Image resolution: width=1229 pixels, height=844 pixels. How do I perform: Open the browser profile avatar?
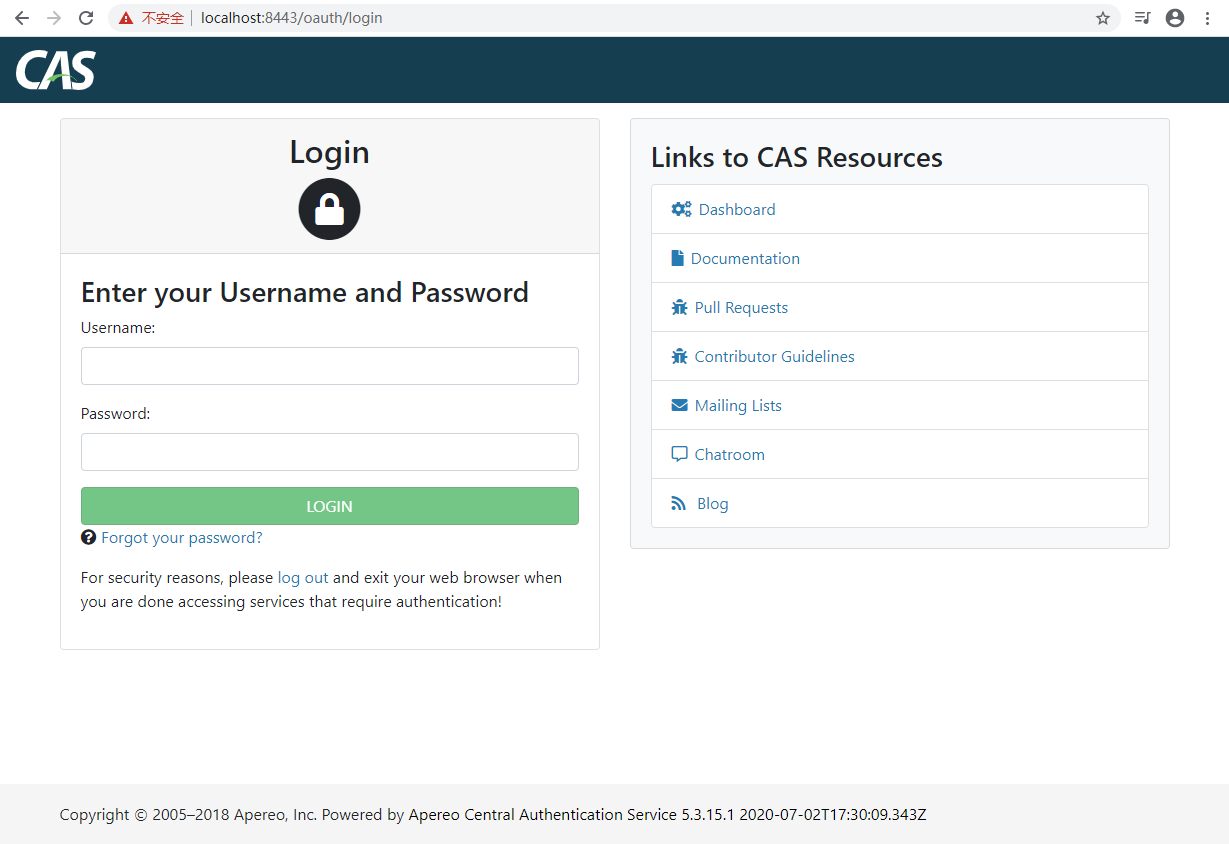[x=1175, y=18]
